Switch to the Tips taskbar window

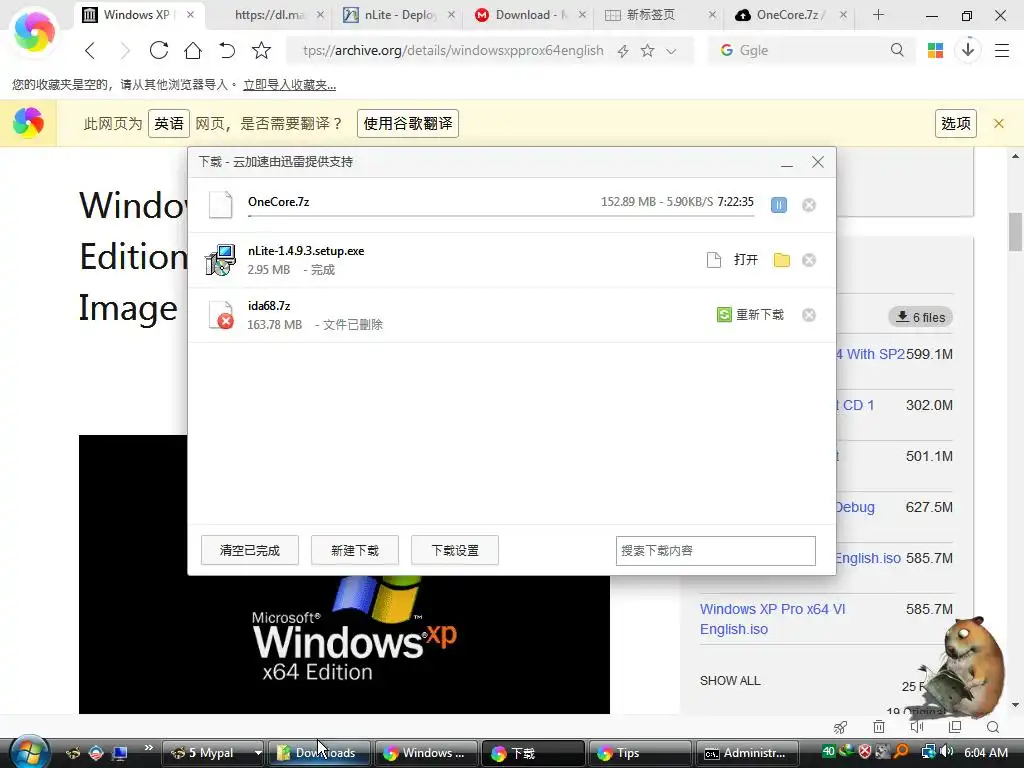coord(640,753)
